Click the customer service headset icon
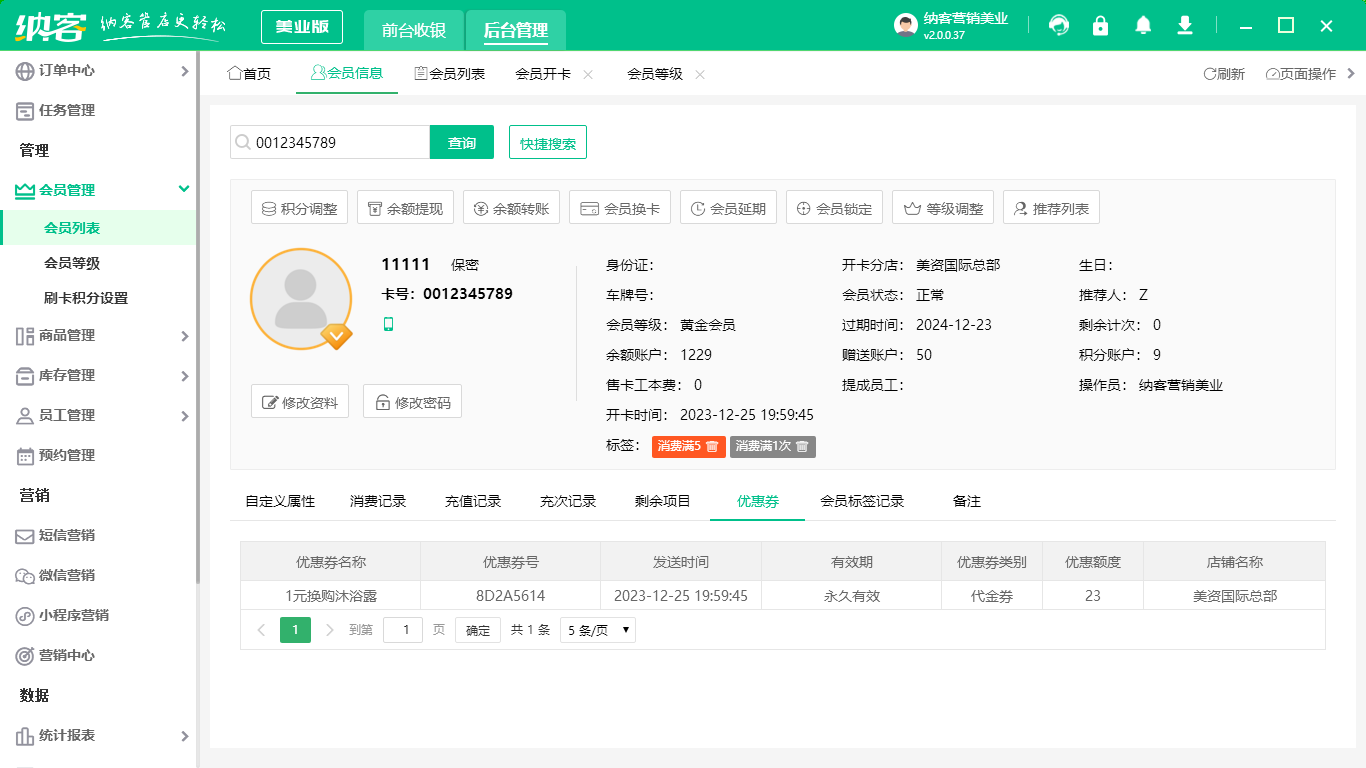Image resolution: width=1366 pixels, height=768 pixels. coord(1059,26)
